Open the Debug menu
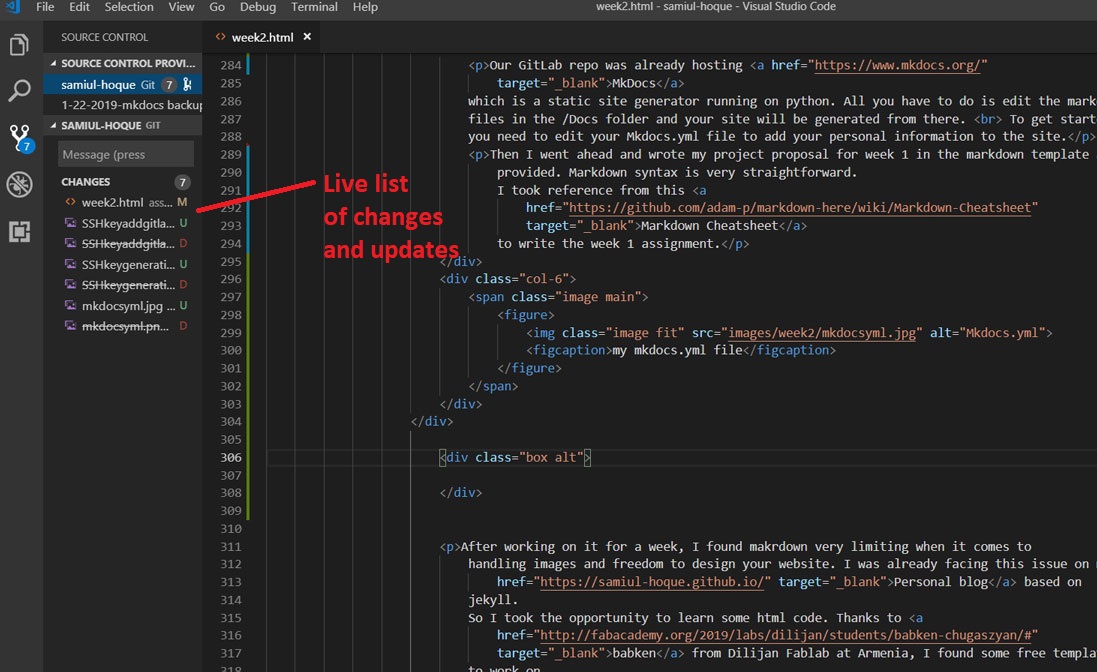 [257, 7]
